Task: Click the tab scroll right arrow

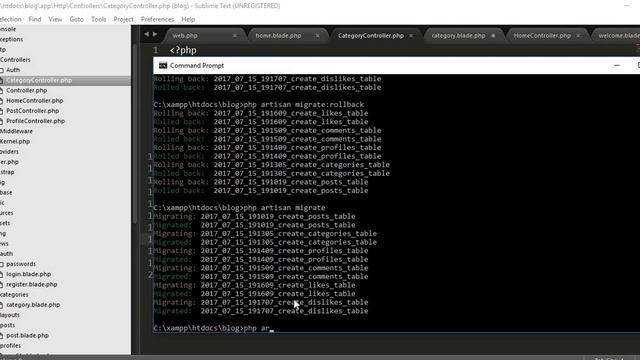Action: (155, 34)
